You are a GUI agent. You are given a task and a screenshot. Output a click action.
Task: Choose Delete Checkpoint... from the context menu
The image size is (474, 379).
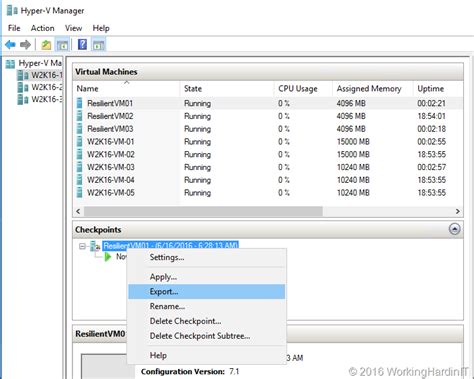pyautogui.click(x=207, y=321)
